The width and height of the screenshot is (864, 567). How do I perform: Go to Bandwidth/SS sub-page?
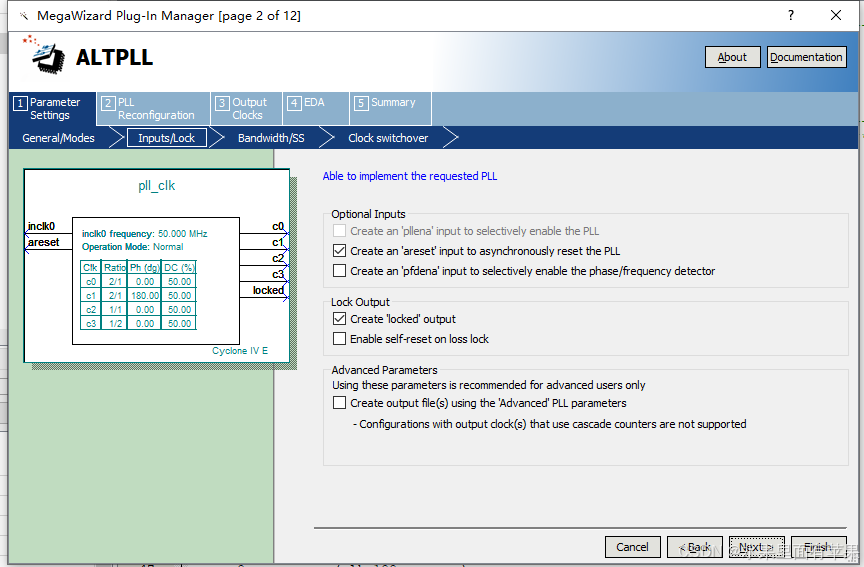click(x=271, y=138)
